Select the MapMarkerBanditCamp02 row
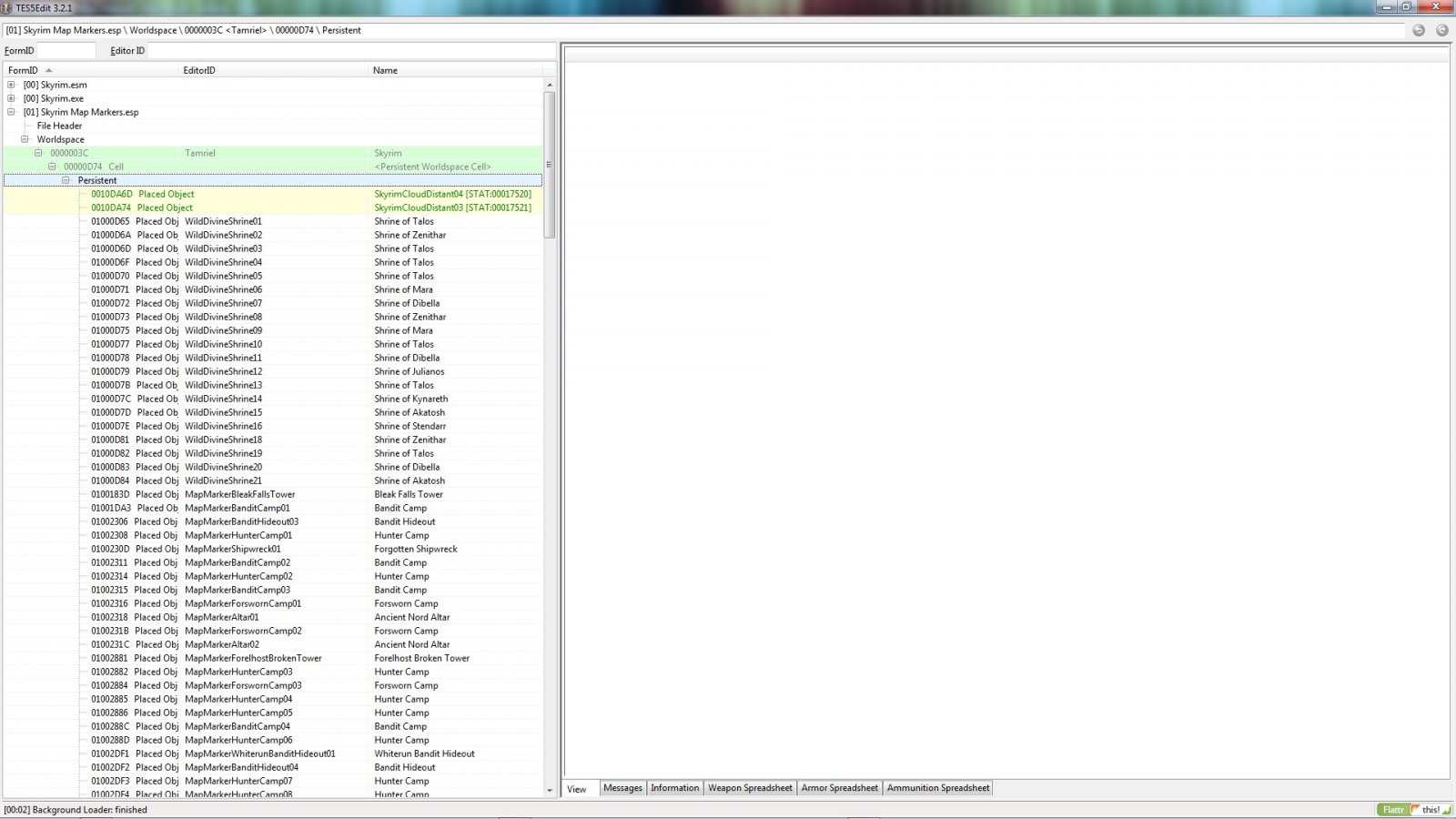Image resolution: width=1456 pixels, height=819 pixels. point(273,562)
